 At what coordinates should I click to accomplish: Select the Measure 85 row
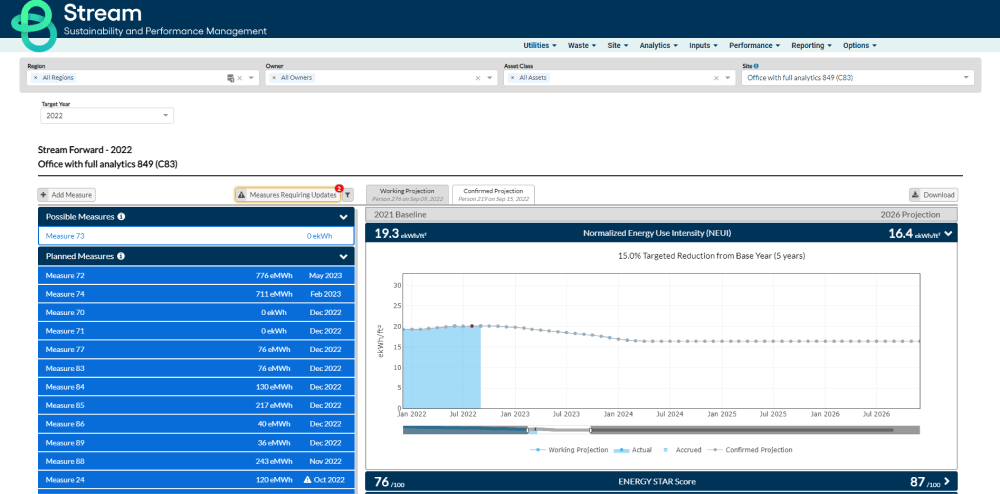[196, 405]
